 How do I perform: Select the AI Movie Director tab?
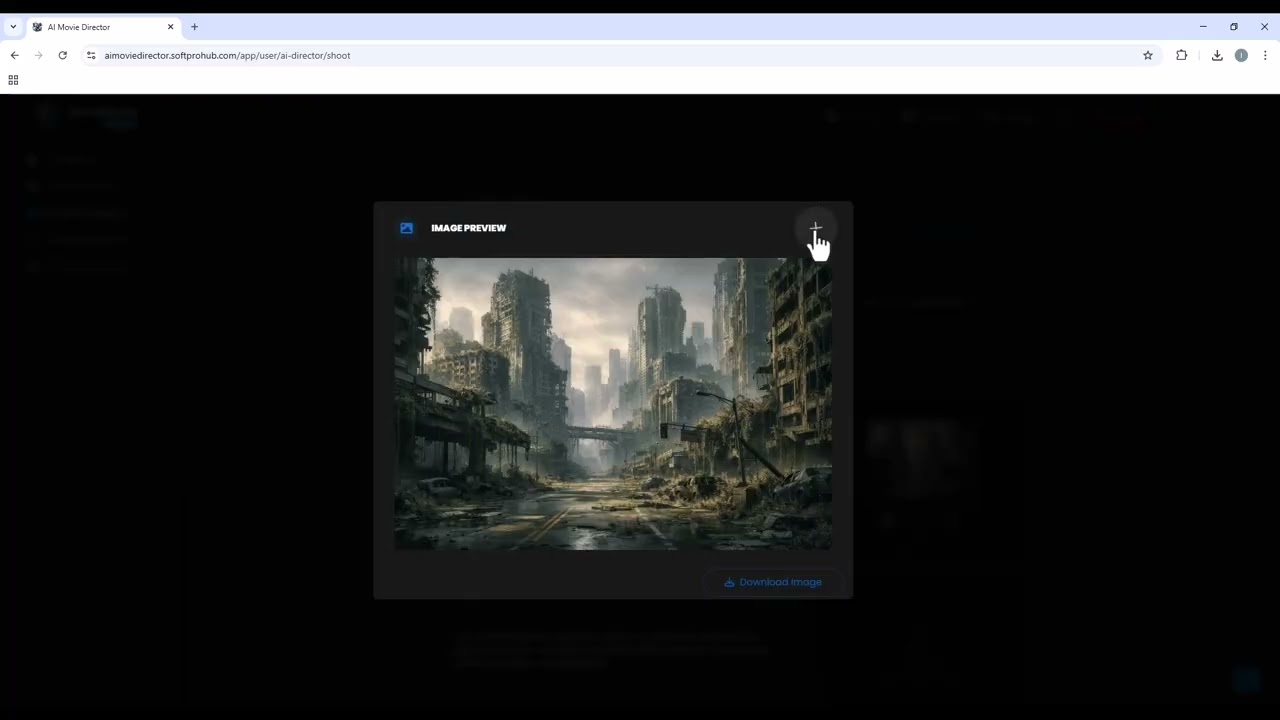[103, 27]
